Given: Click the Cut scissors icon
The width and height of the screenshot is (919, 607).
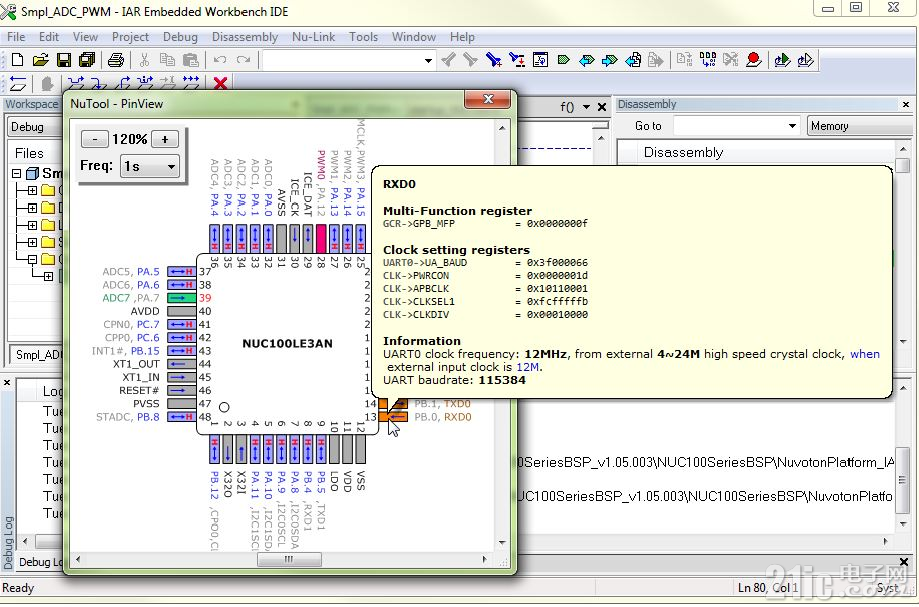Looking at the screenshot, I should [144, 60].
